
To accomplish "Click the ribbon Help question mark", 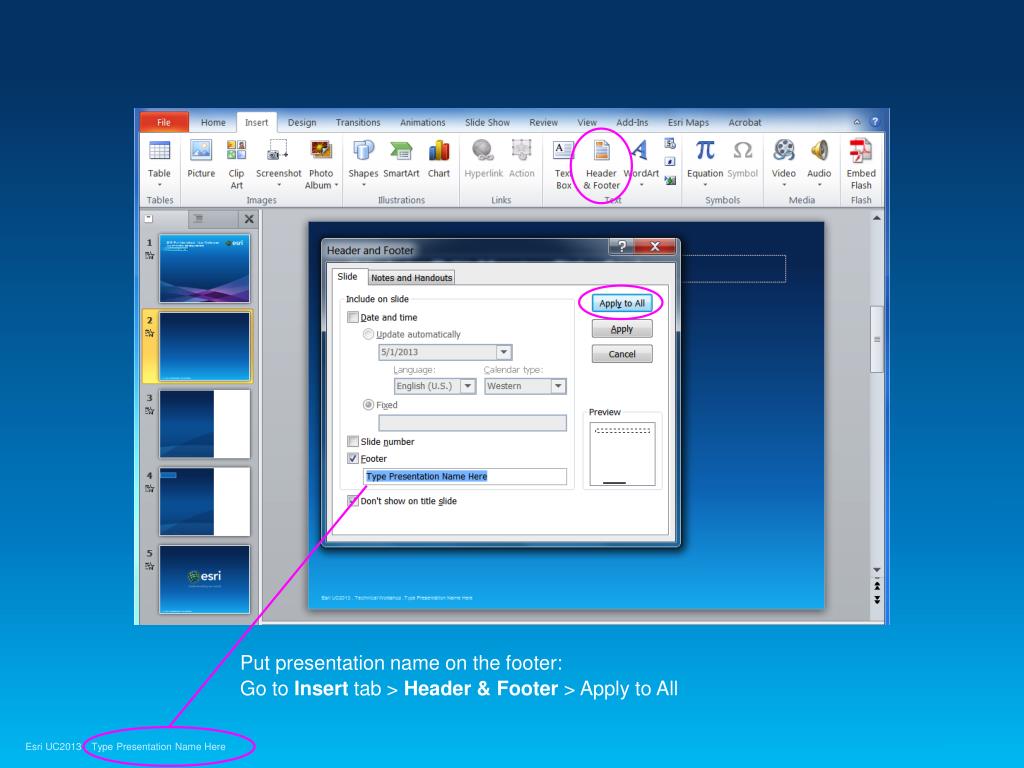I will coord(874,121).
